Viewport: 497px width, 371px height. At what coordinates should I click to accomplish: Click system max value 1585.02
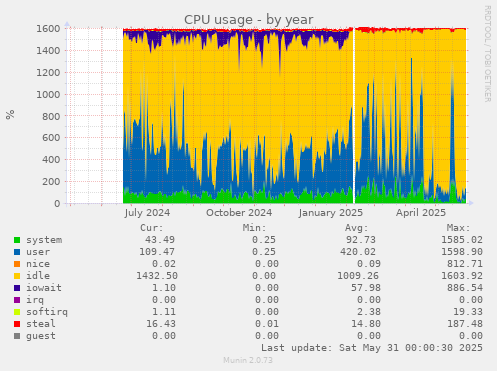pos(462,240)
